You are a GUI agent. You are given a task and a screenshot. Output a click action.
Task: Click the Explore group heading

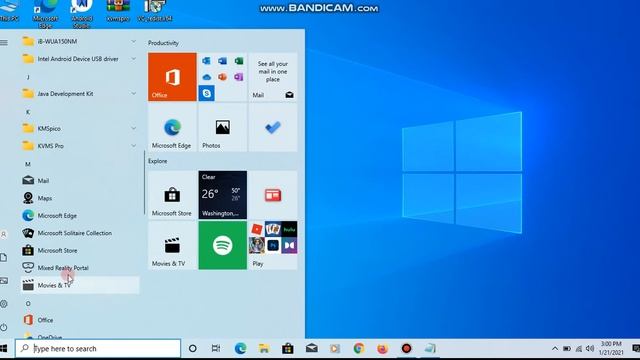[x=158, y=161]
